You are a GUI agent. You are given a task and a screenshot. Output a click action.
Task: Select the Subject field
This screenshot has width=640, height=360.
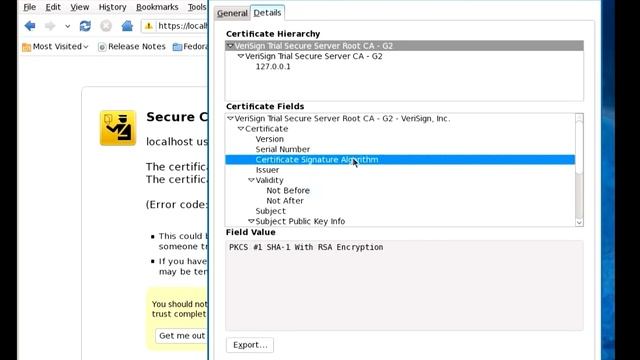tap(271, 211)
